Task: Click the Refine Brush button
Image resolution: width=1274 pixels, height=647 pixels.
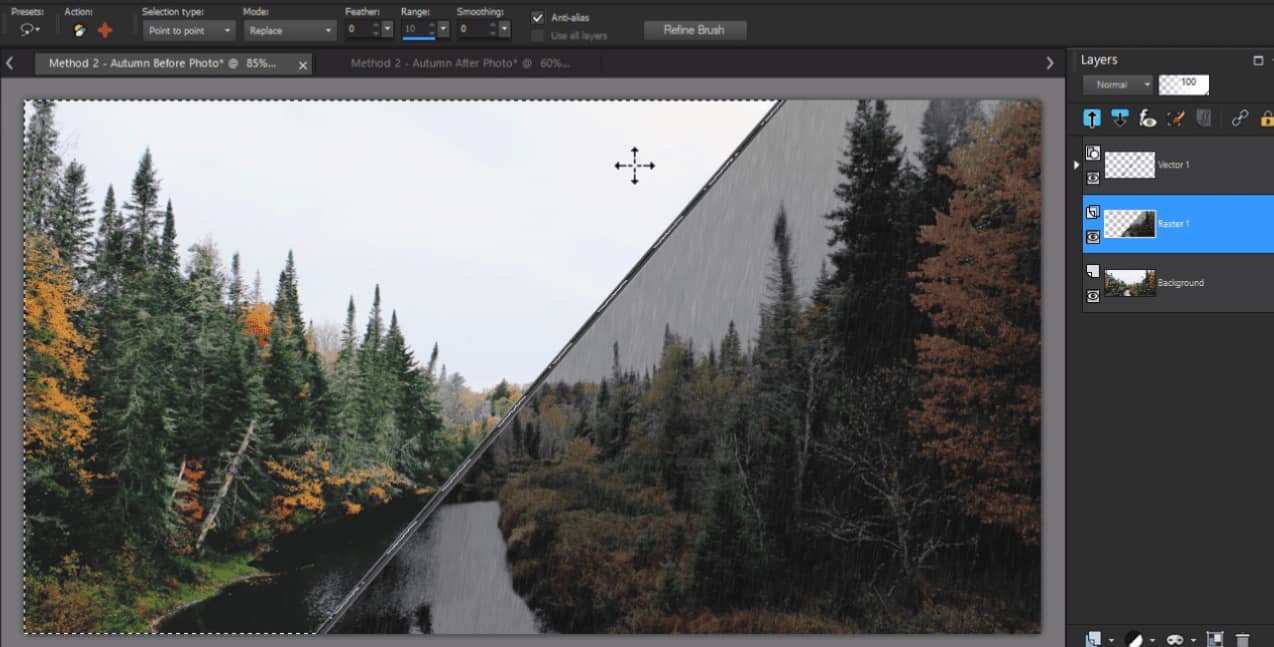Action: pyautogui.click(x=694, y=30)
